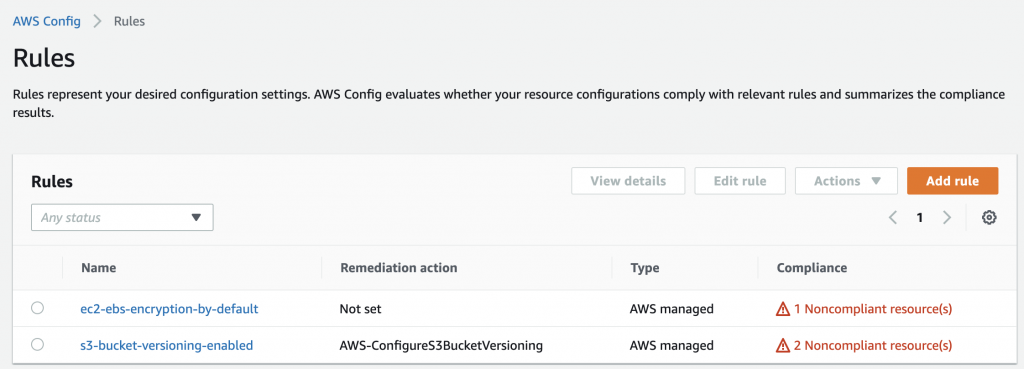The height and width of the screenshot is (369, 1024).
Task: Click the Compliance column header
Action: (x=812, y=268)
